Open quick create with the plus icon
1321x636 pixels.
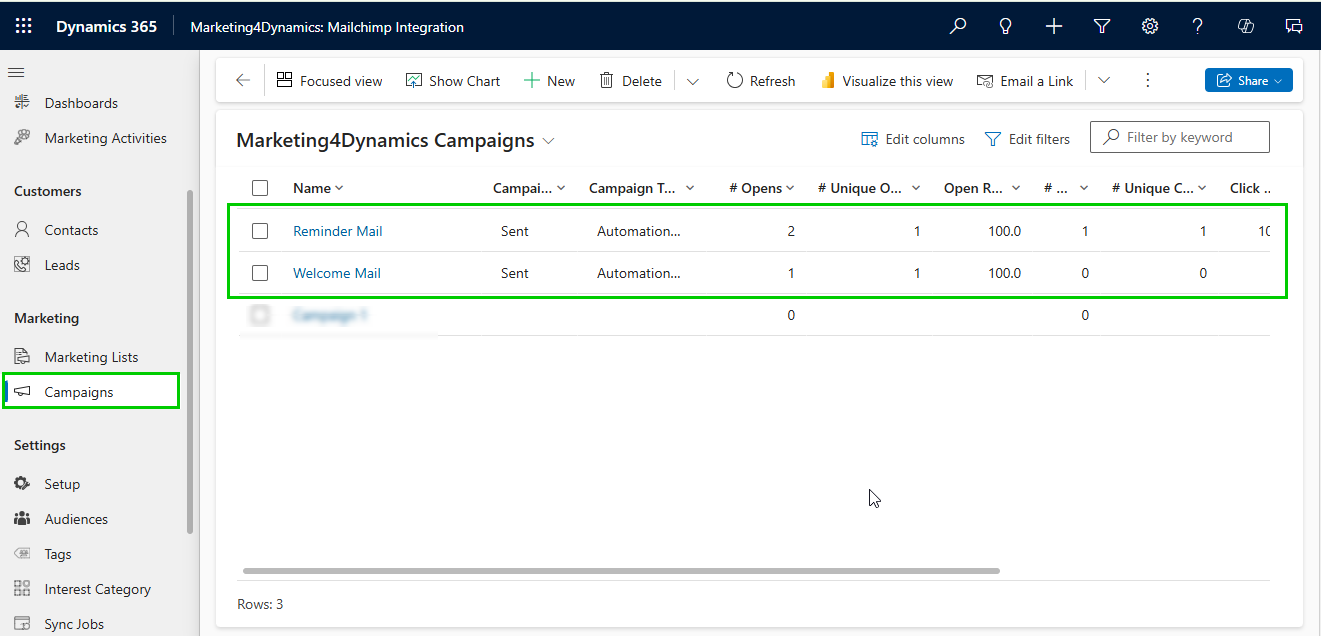pos(1053,26)
